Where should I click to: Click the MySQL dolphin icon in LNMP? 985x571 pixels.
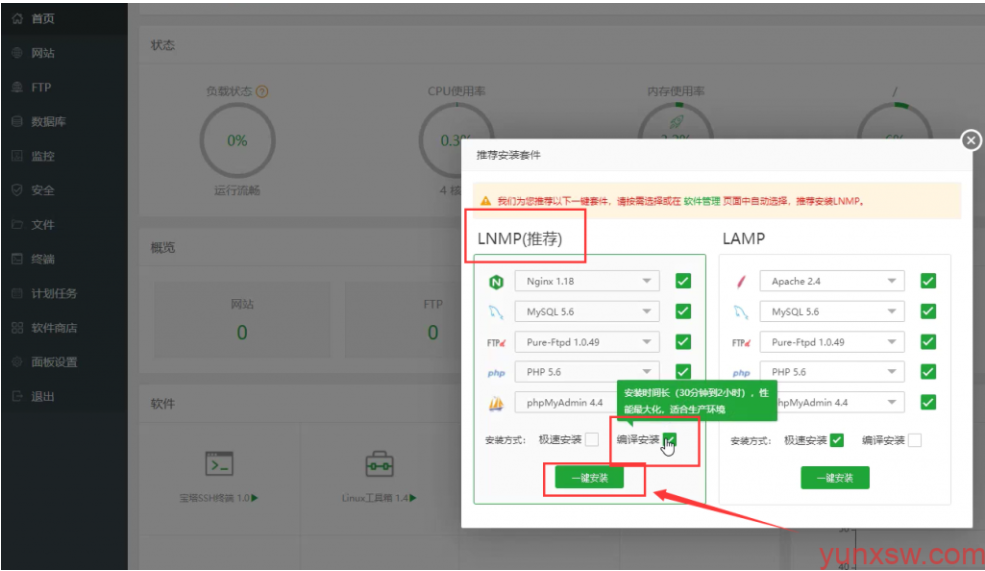[496, 312]
